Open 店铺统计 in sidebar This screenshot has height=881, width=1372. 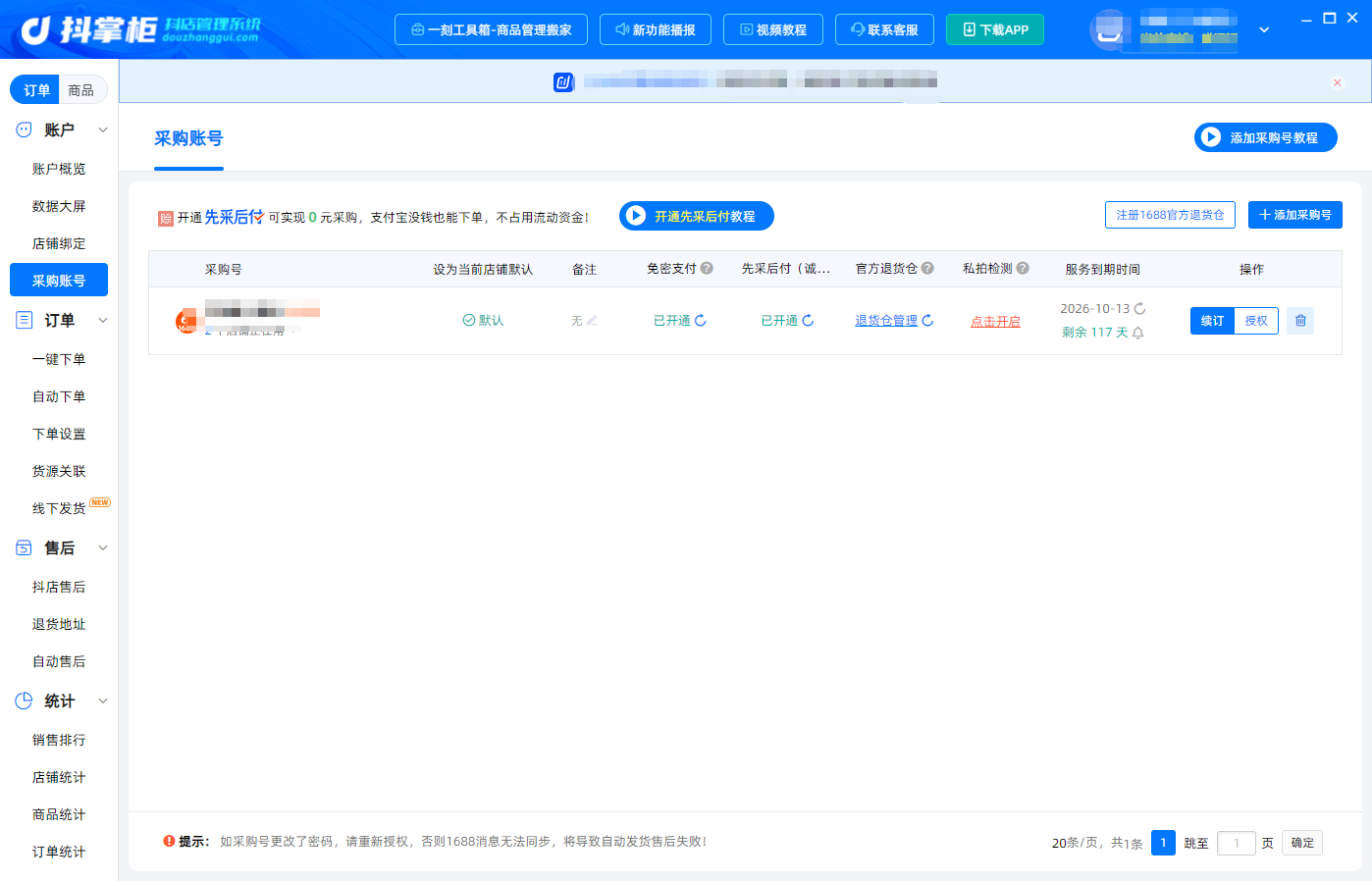coord(59,777)
